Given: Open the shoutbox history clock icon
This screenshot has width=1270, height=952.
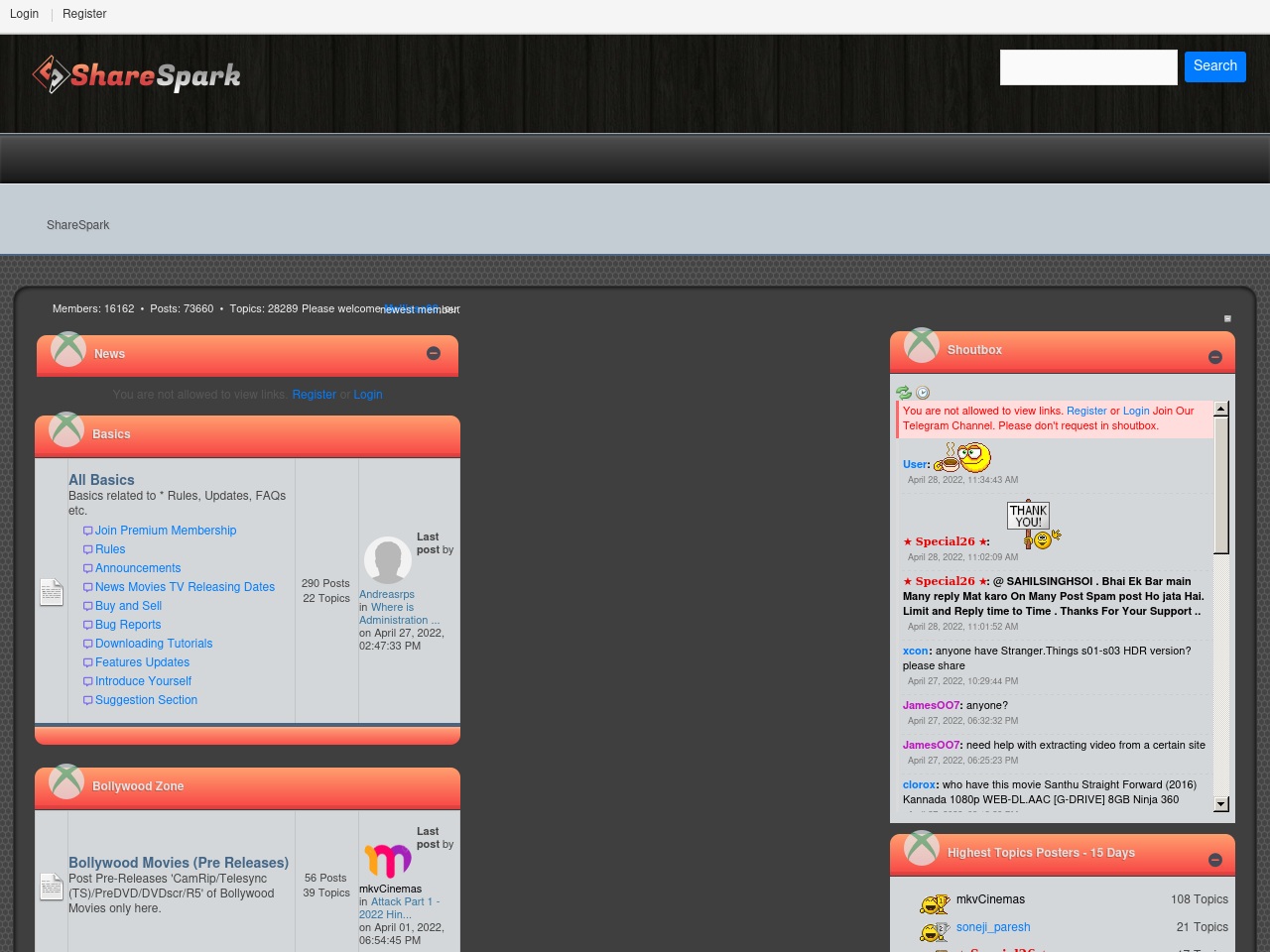Looking at the screenshot, I should [923, 393].
